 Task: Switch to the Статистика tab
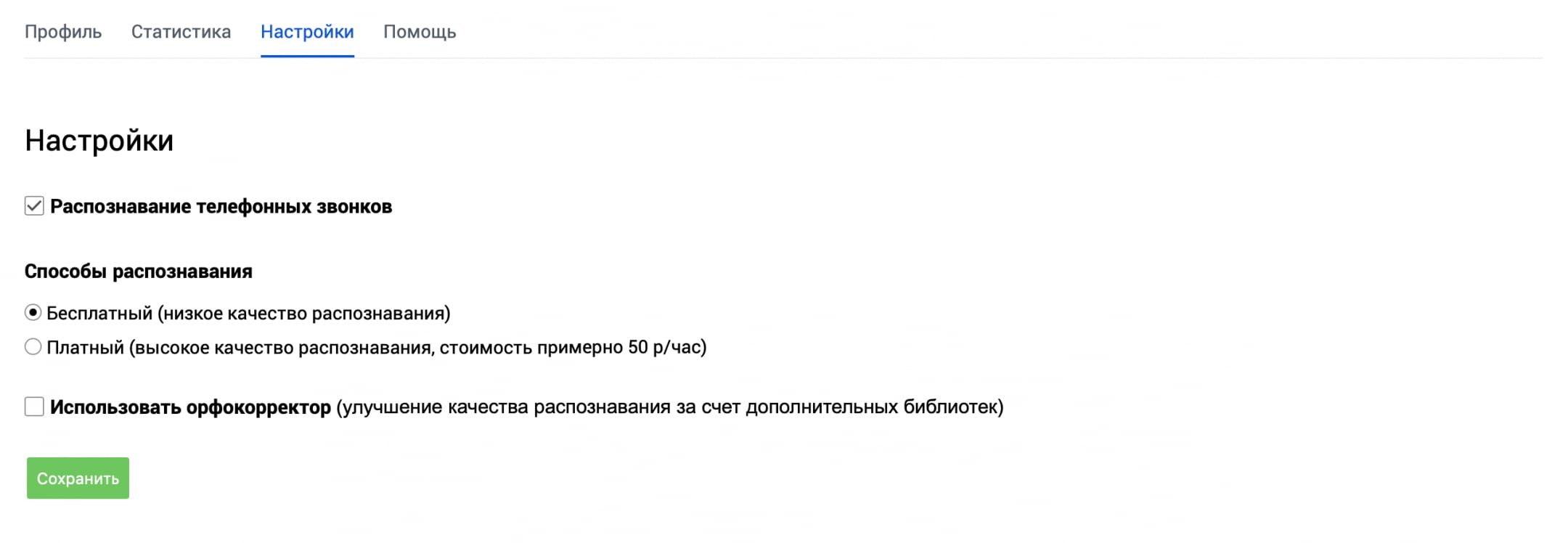click(181, 32)
